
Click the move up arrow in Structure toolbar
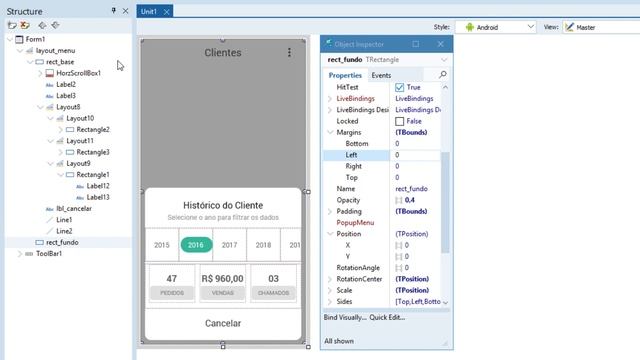point(42,25)
